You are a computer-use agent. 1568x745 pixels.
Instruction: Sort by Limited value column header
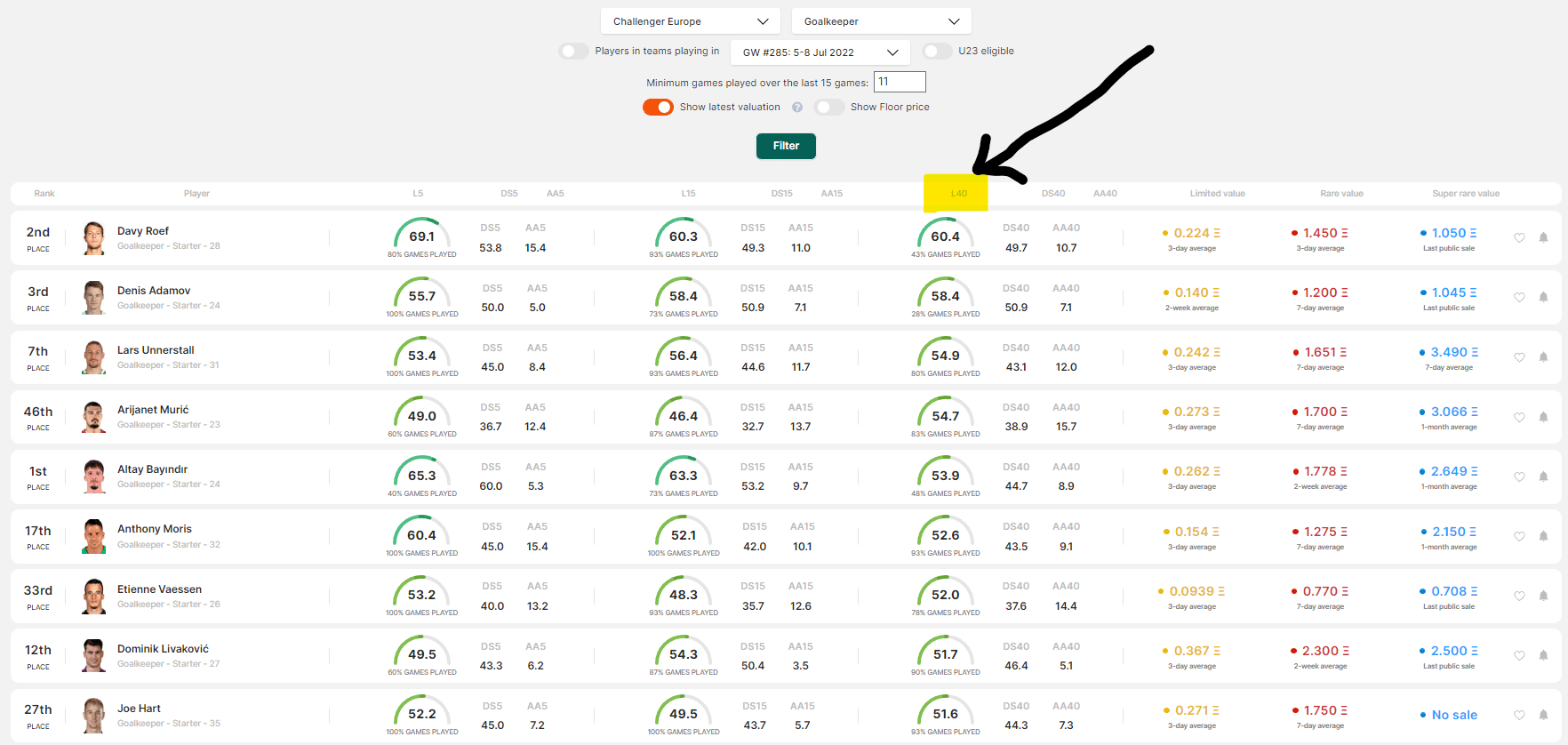(x=1217, y=194)
